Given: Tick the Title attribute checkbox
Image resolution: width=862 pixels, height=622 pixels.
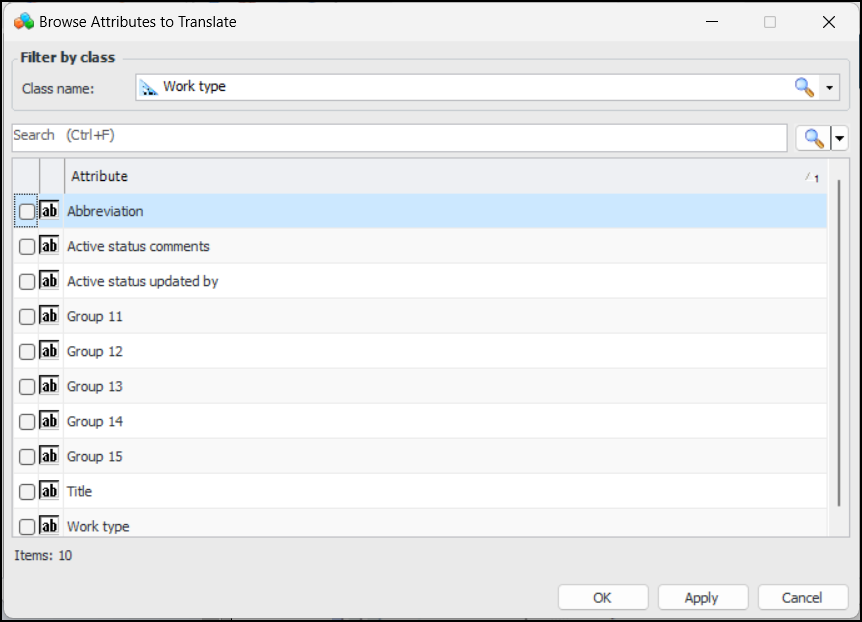Looking at the screenshot, I should tap(27, 492).
